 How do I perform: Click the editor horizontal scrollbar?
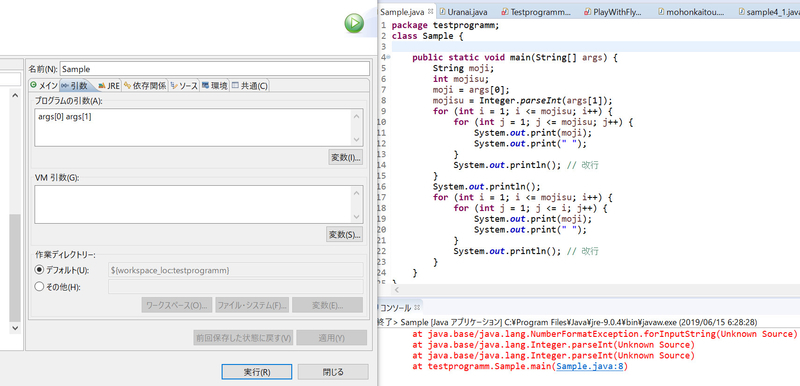click(x=589, y=290)
